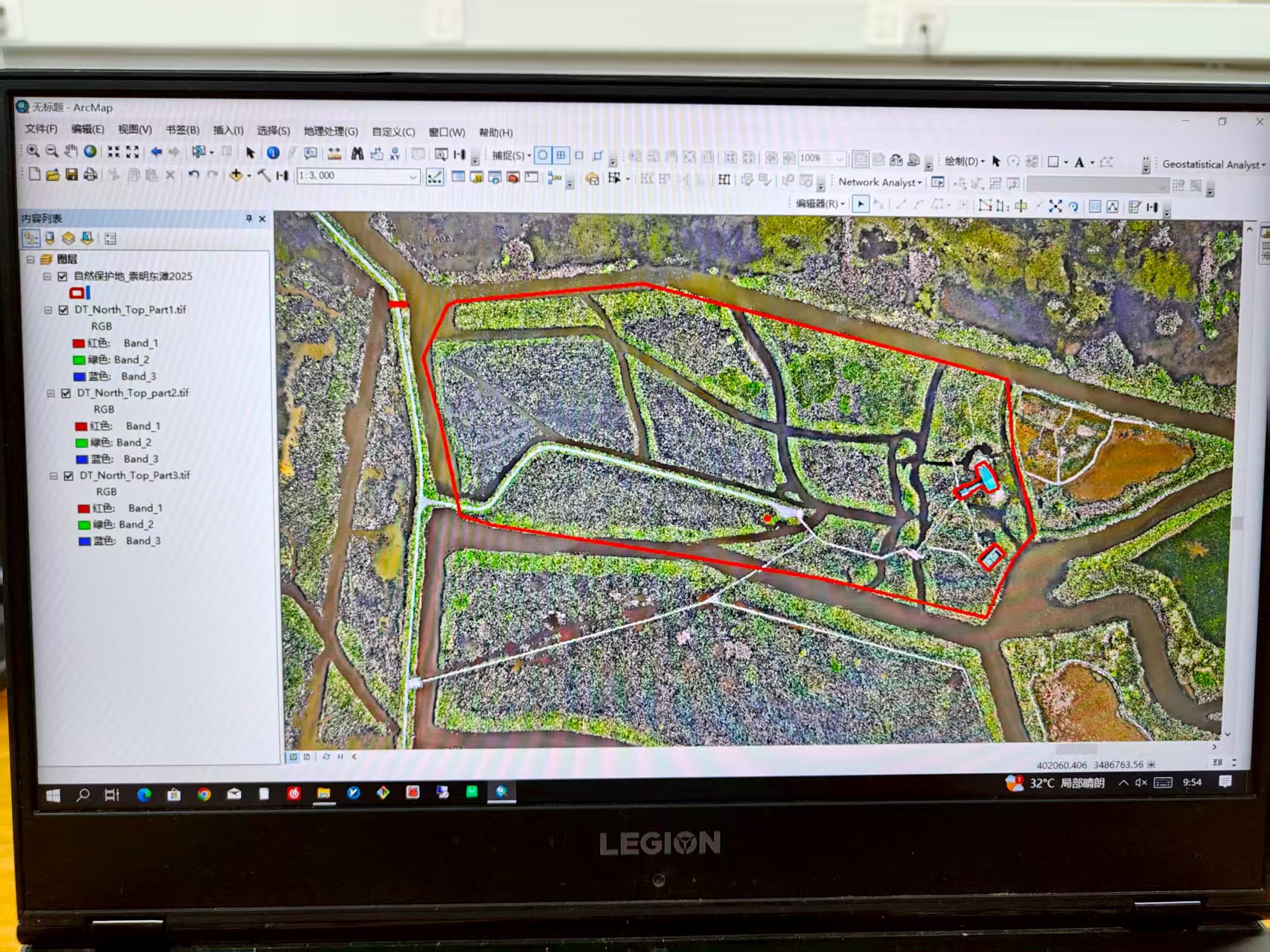
Task: Click the Add Data icon
Action: [x=236, y=176]
